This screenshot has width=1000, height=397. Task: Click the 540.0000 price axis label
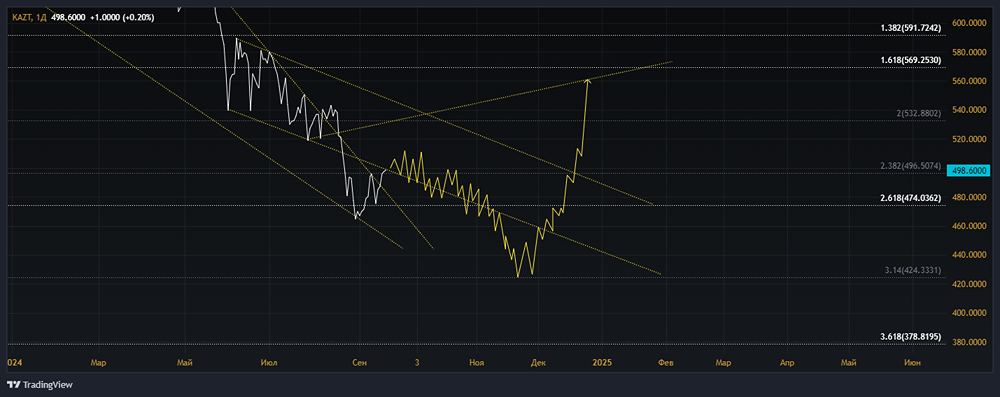[969, 110]
